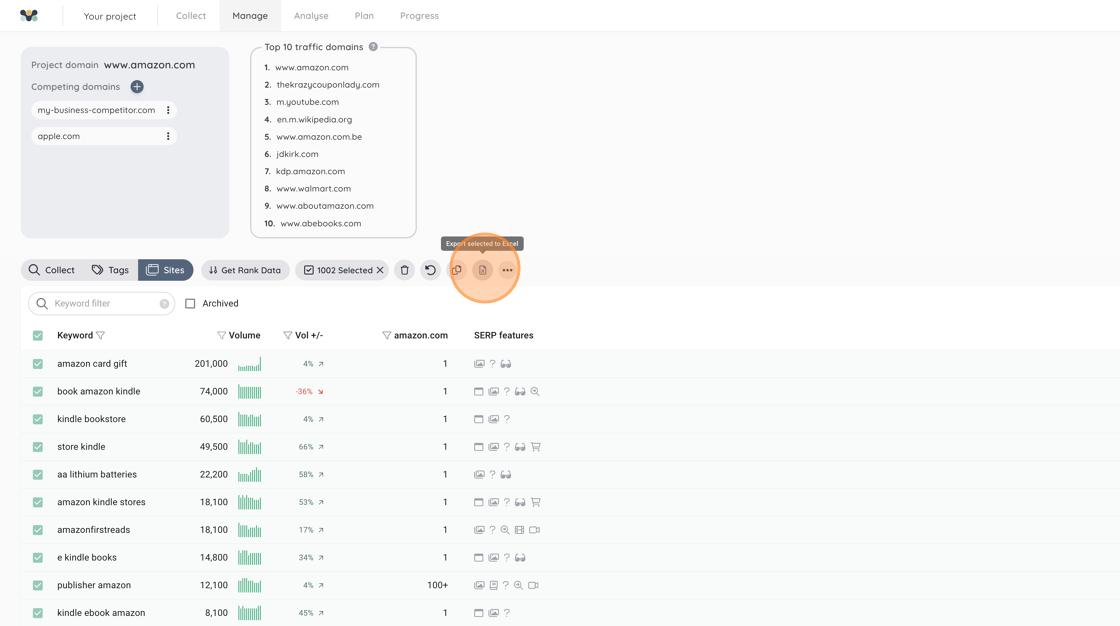Uncheck the e kindle books row
The width and height of the screenshot is (1120, 626).
pos(38,557)
